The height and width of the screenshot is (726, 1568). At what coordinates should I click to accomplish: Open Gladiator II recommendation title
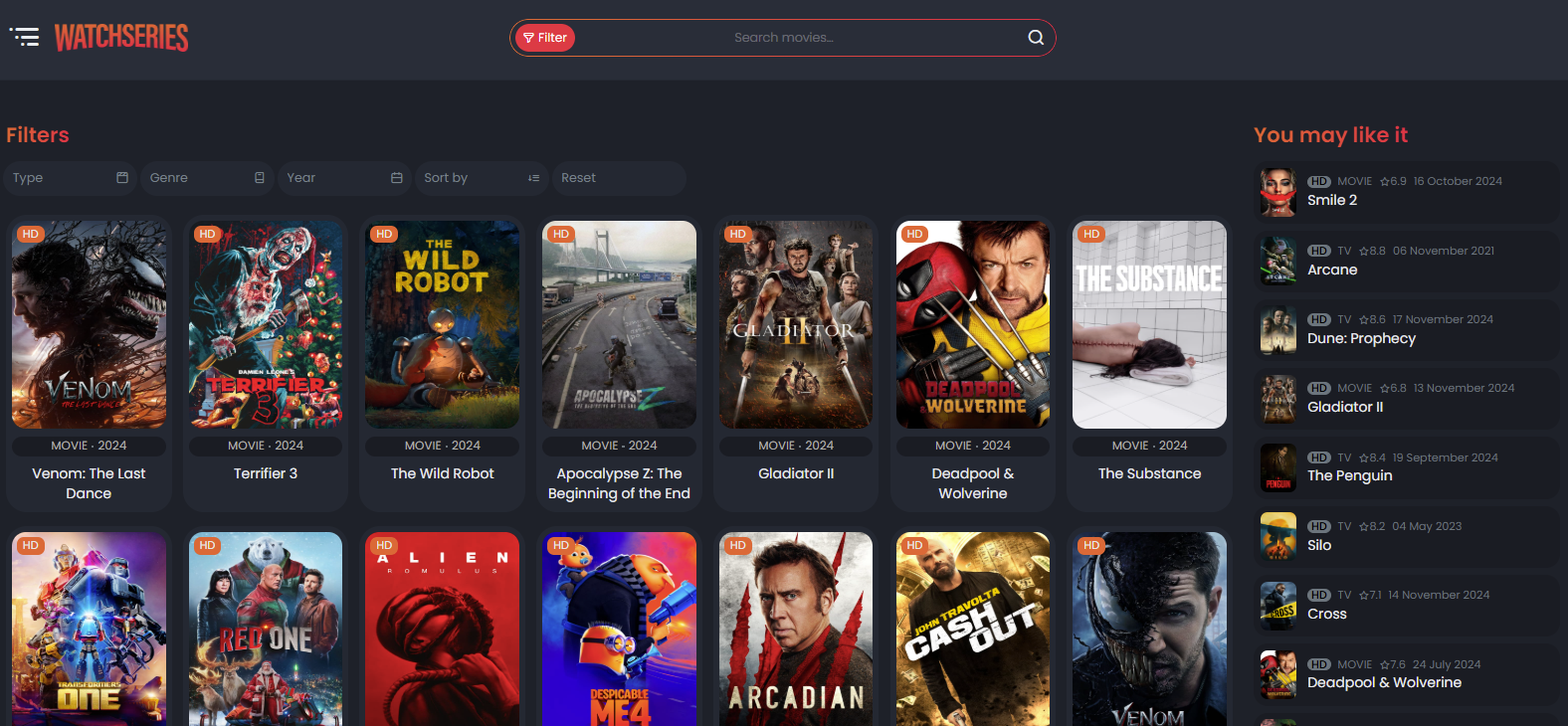[1345, 407]
